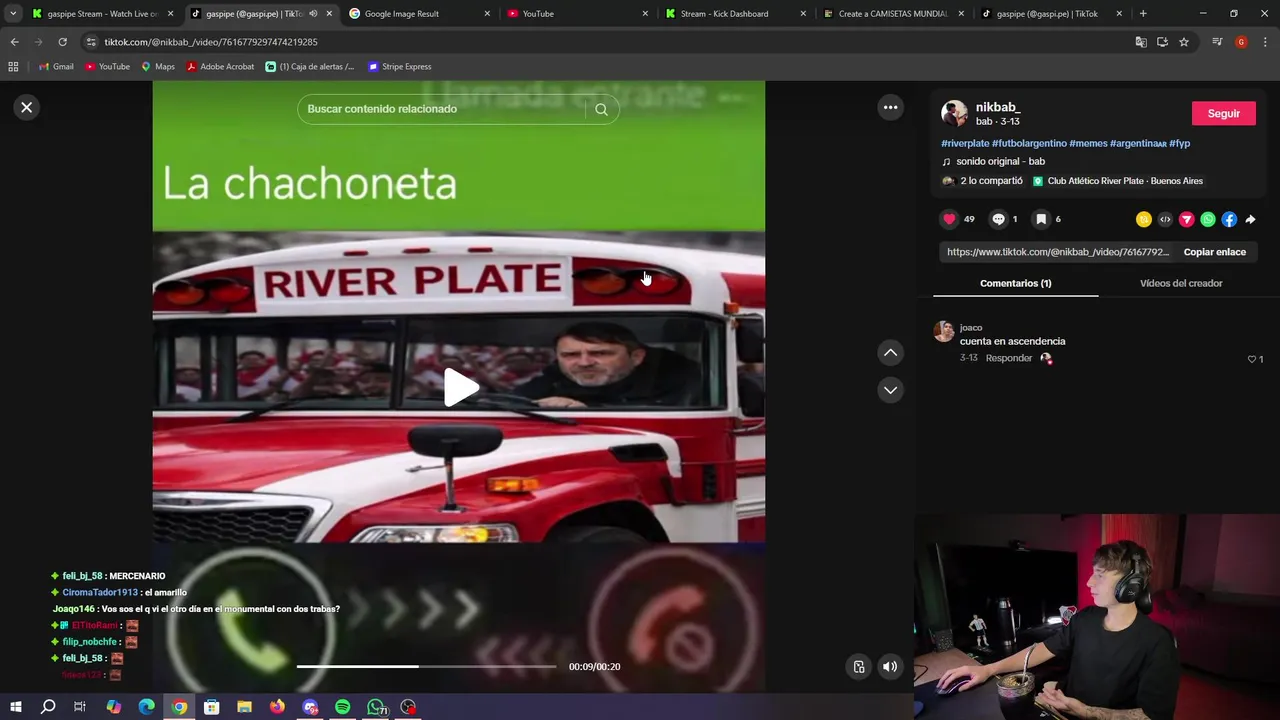Repost video with yellow repost icon

coord(1144,219)
